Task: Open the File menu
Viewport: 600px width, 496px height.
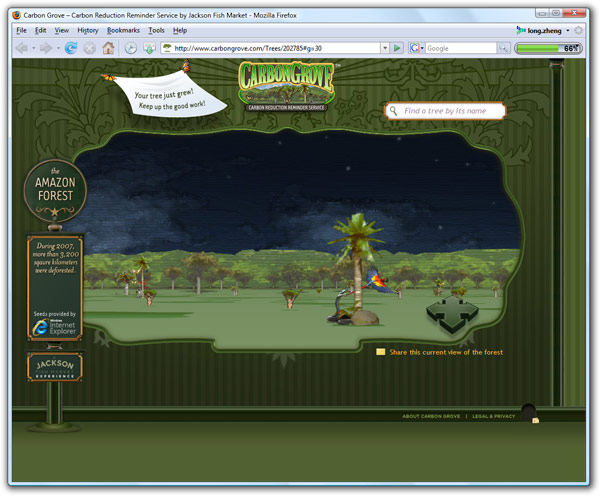Action: pos(21,30)
